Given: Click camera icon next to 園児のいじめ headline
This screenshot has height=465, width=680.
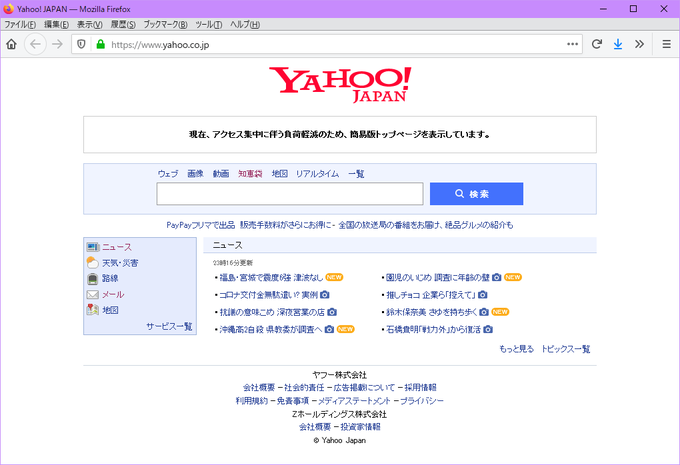Looking at the screenshot, I should pyautogui.click(x=497, y=277).
